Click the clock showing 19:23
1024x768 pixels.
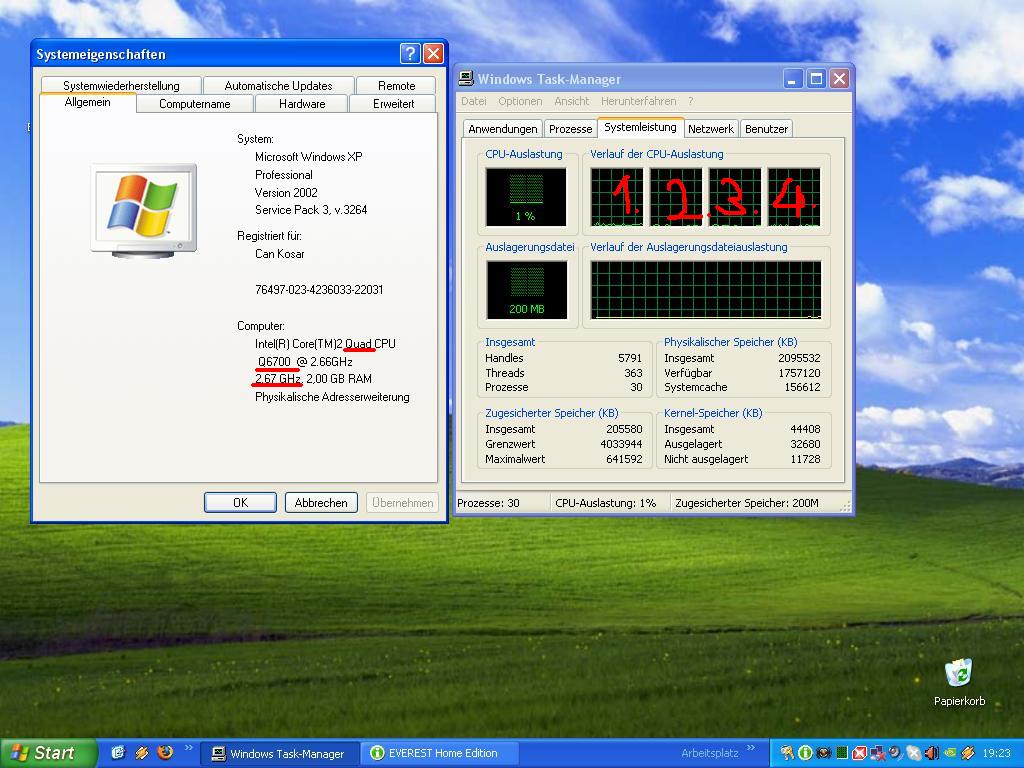click(x=997, y=753)
